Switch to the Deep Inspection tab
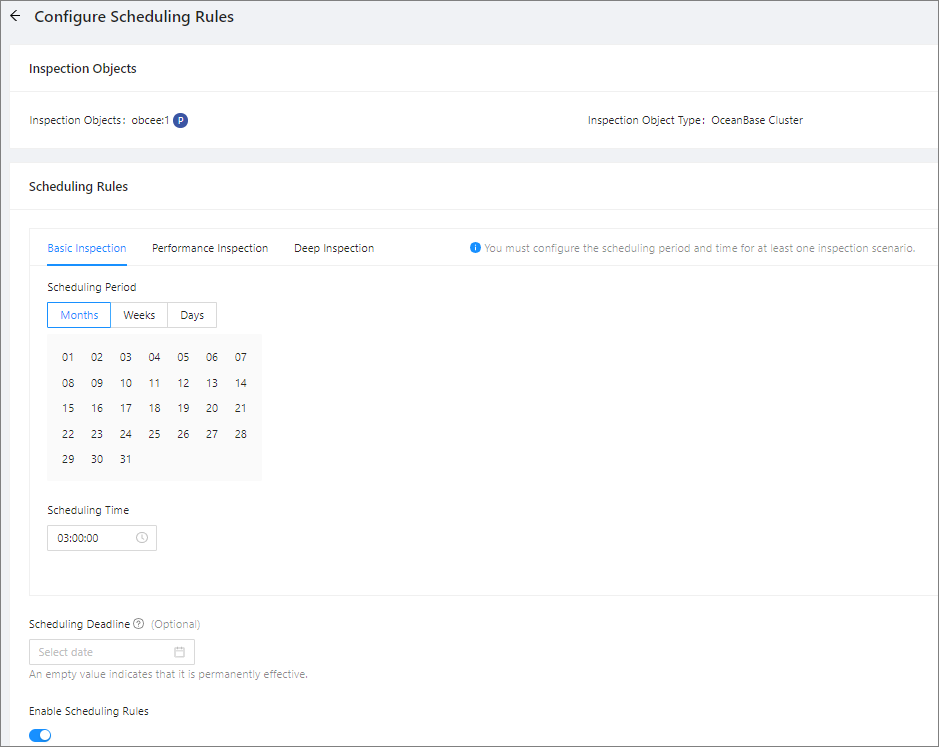Viewport: 939px width, 747px height. tap(334, 248)
